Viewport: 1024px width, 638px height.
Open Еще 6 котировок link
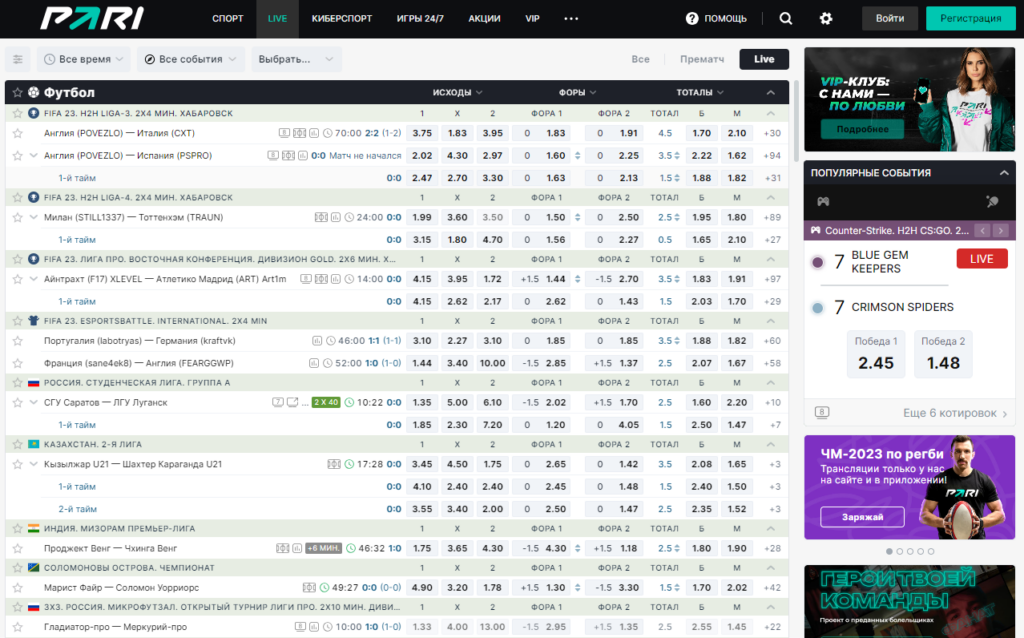955,413
